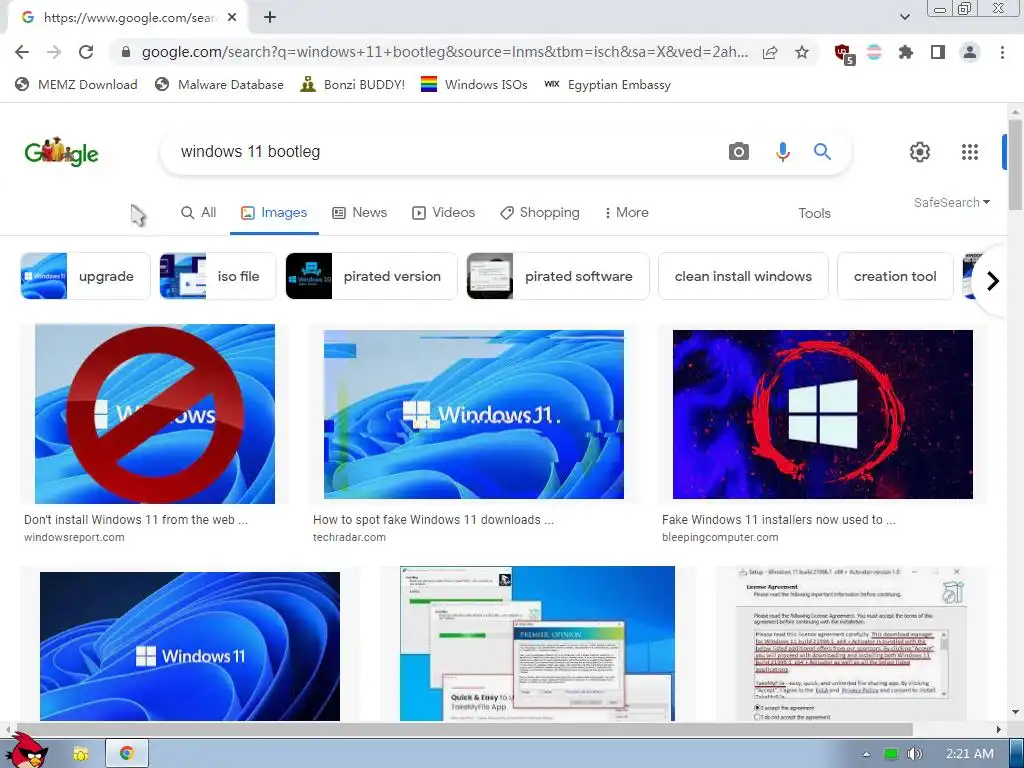Switch to the News tab

359,213
